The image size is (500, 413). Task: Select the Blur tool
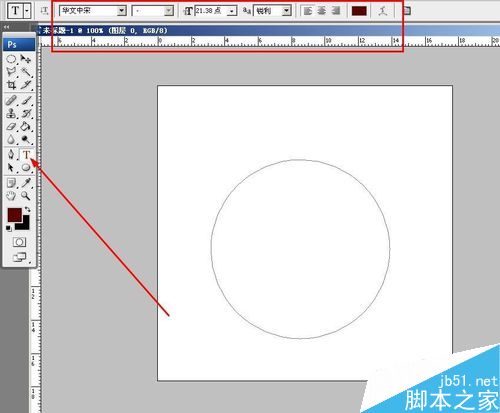(x=11, y=139)
